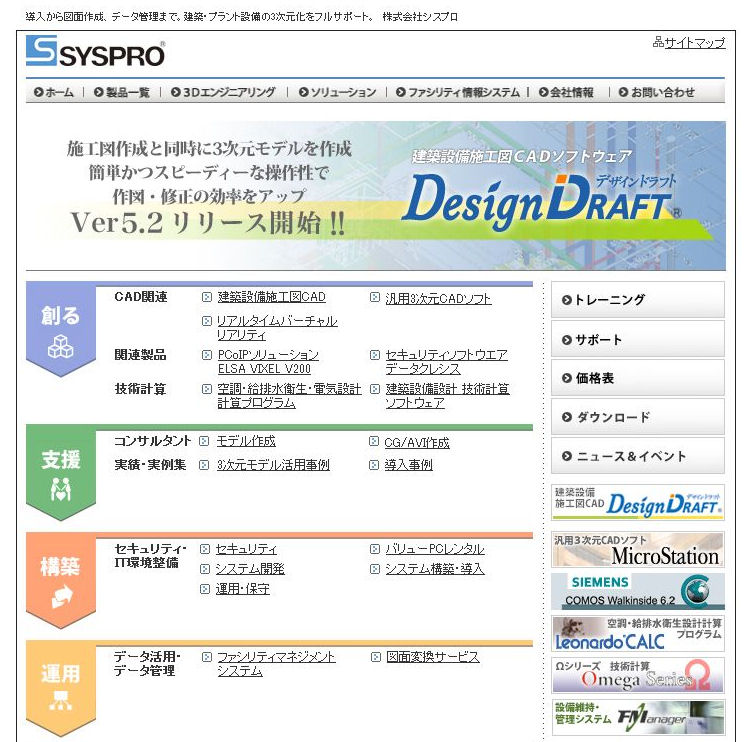Click the 運用 category network icon
Image resolution: width=753 pixels, height=742 pixels.
61,701
